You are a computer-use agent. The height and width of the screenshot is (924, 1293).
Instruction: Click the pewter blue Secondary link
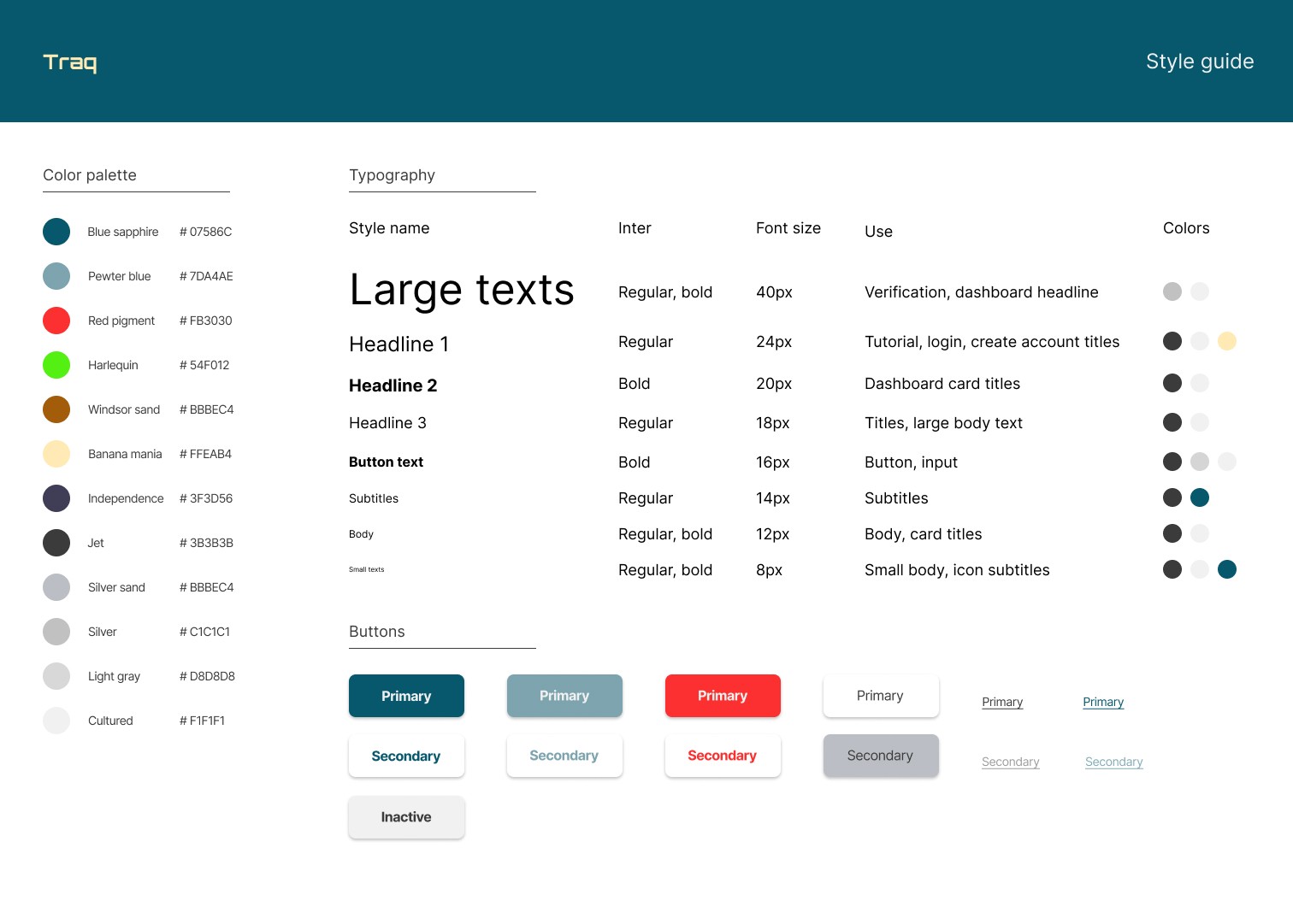click(1114, 762)
